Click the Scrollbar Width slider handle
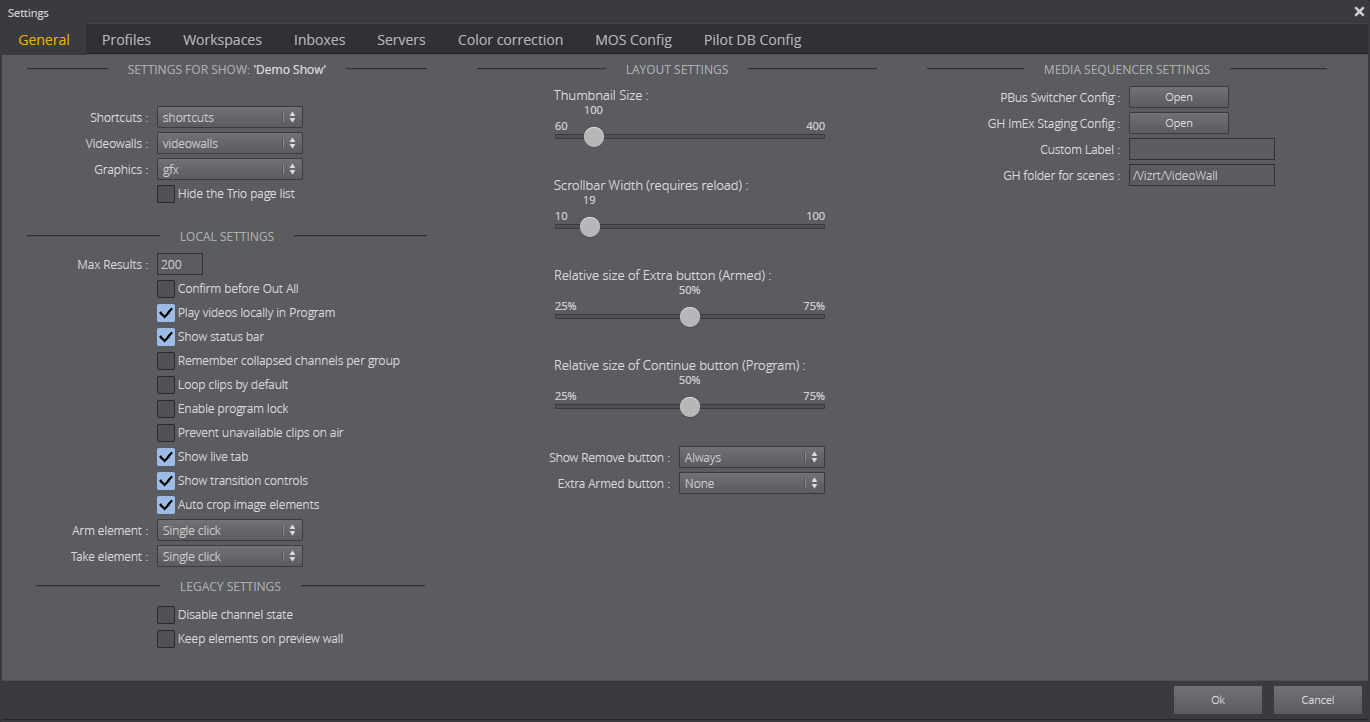The width and height of the screenshot is (1370, 722). click(590, 227)
